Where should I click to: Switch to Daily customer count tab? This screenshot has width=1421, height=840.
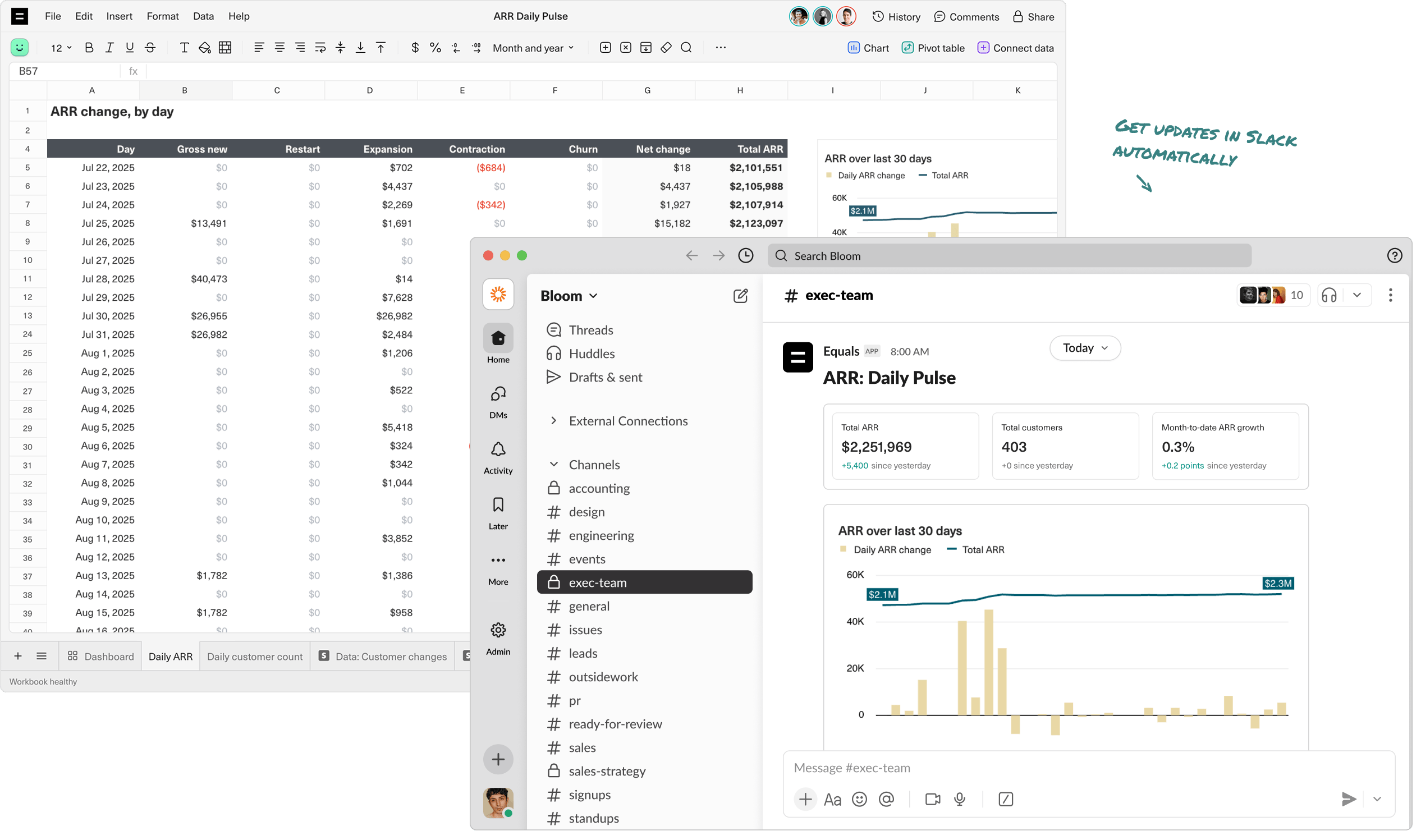pos(255,657)
